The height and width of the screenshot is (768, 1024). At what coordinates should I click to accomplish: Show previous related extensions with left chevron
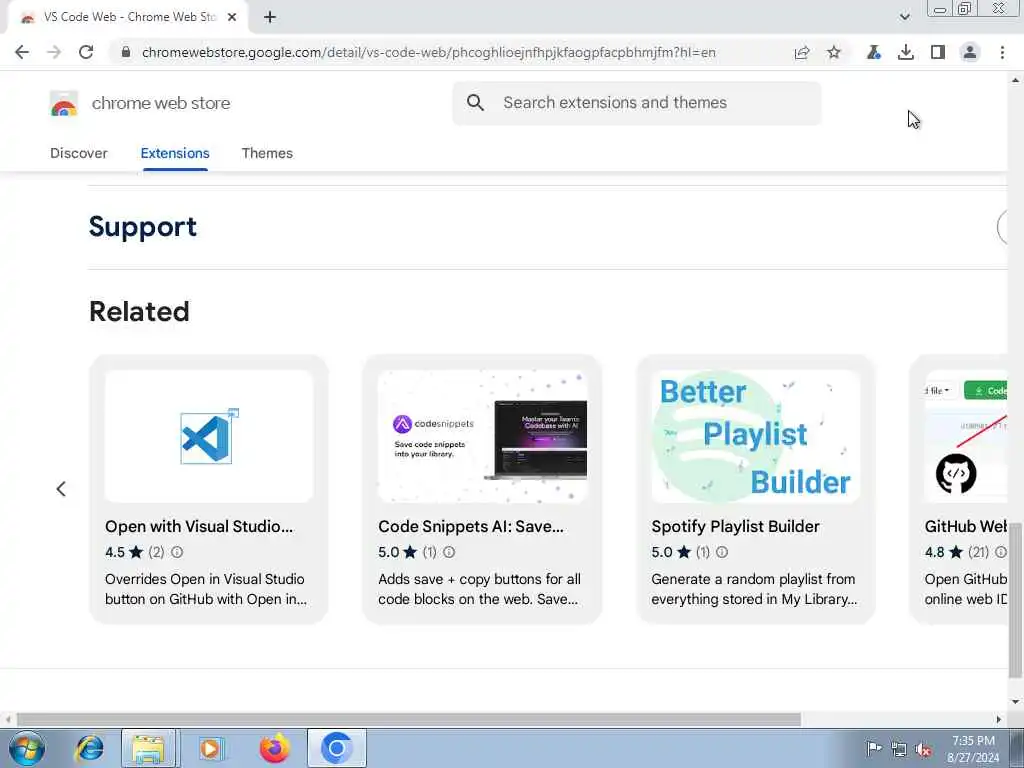61,489
